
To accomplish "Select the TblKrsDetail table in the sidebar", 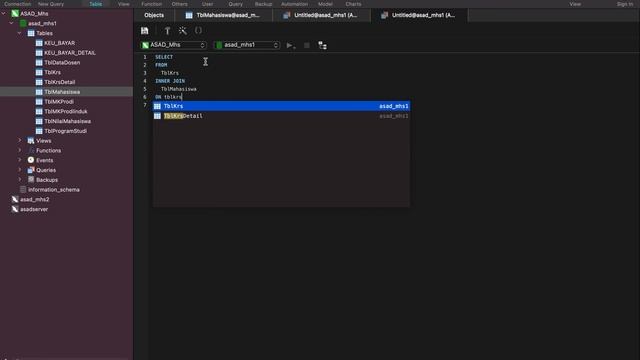I will tap(60, 82).
